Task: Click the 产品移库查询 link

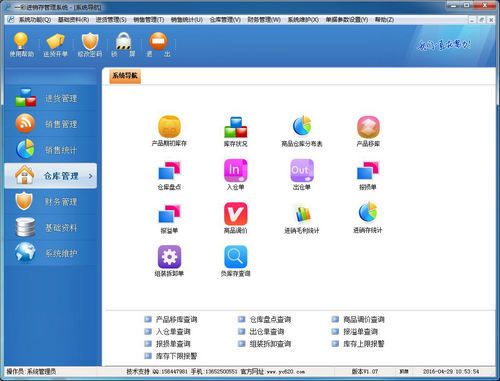Action: [176, 319]
